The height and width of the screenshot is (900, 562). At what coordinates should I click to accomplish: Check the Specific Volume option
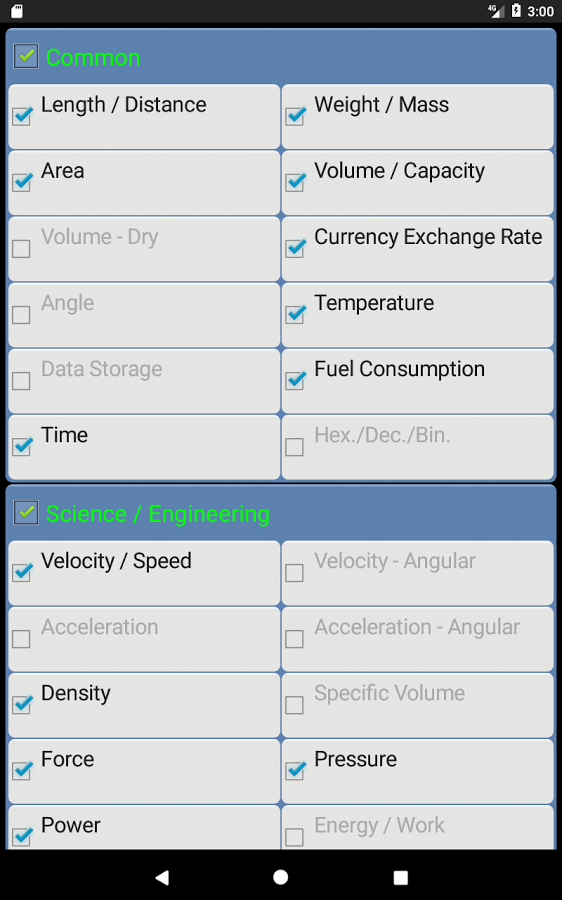294,704
